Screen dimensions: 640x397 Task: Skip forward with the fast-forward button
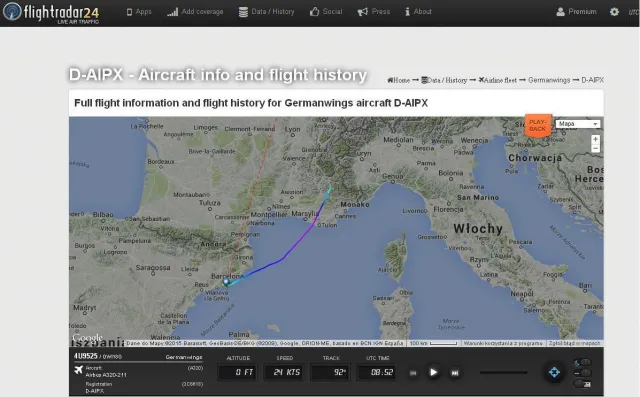coord(454,373)
